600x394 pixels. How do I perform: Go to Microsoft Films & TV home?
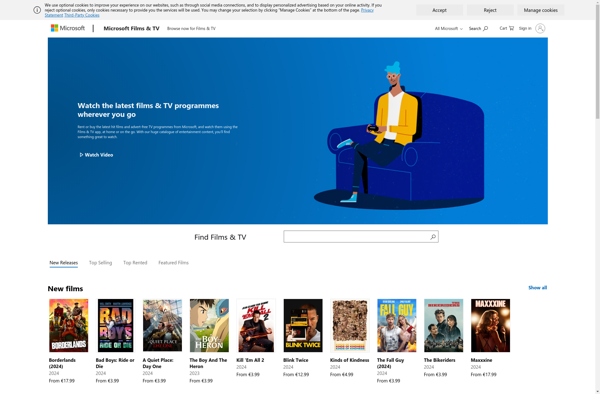(131, 28)
